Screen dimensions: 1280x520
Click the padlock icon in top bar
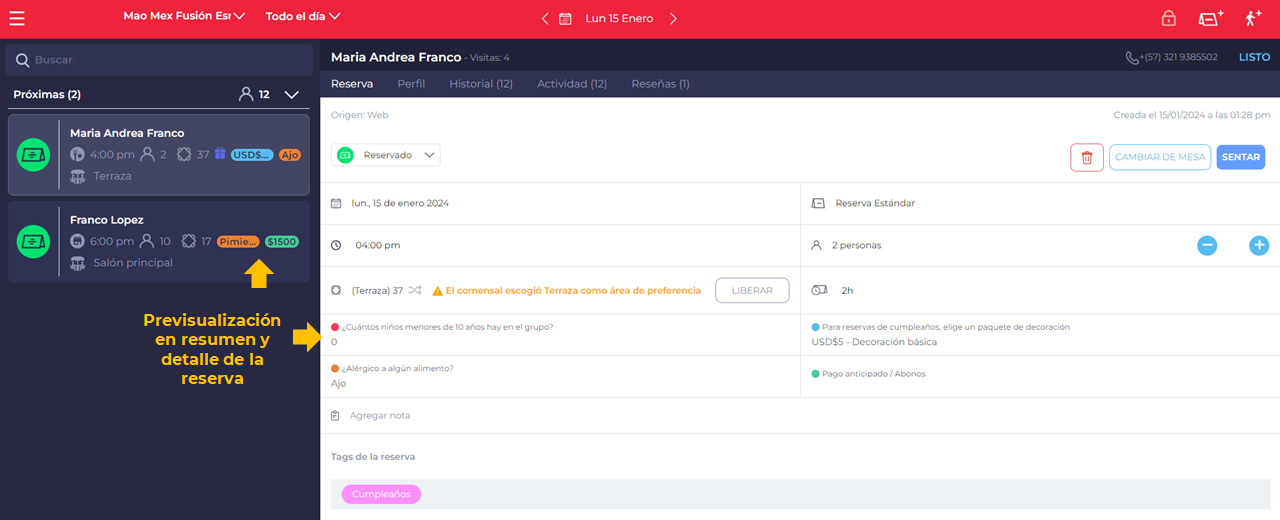[x=1168, y=18]
